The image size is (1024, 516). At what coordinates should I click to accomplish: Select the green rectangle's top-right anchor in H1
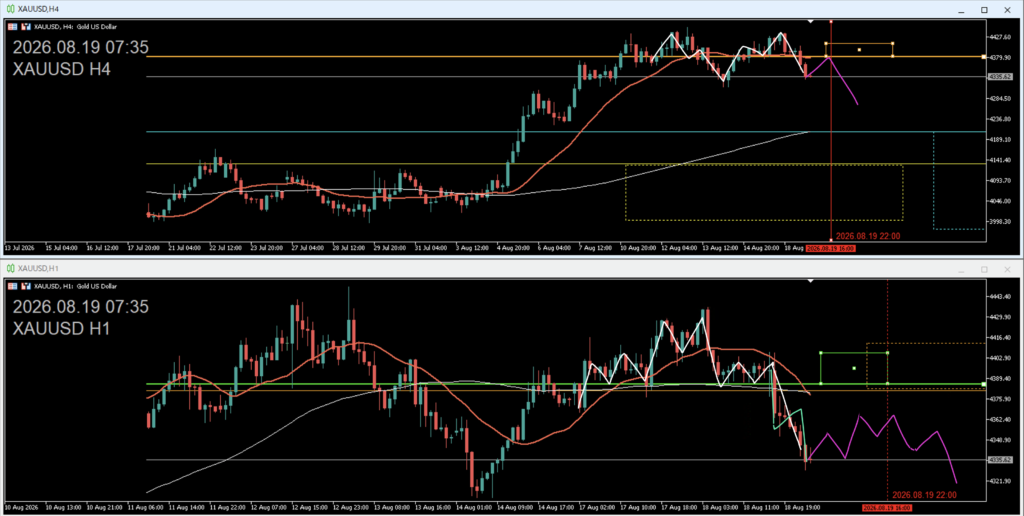[x=888, y=353]
